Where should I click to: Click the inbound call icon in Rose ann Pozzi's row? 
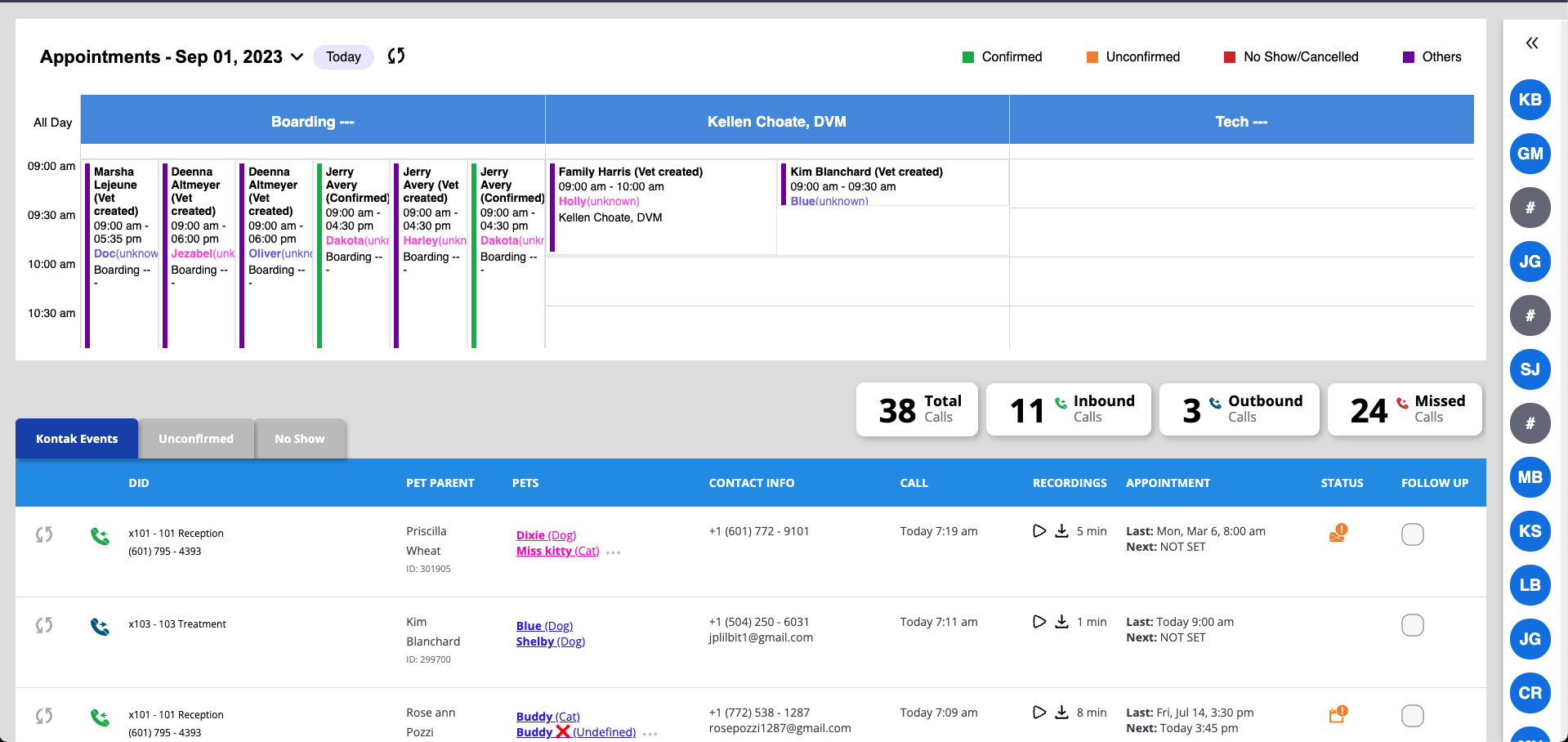coord(100,717)
